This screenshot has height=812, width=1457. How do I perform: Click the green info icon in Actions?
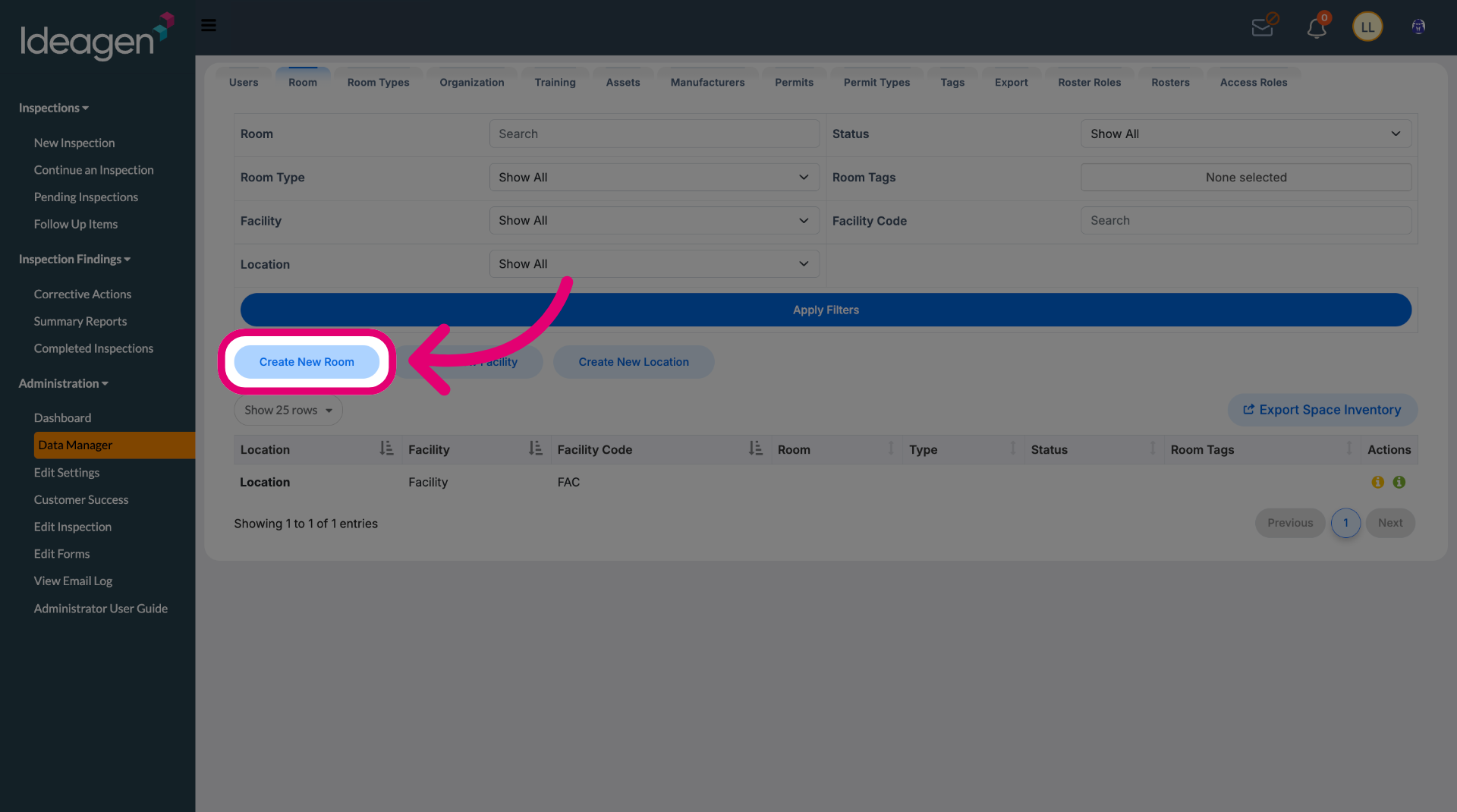[1399, 482]
